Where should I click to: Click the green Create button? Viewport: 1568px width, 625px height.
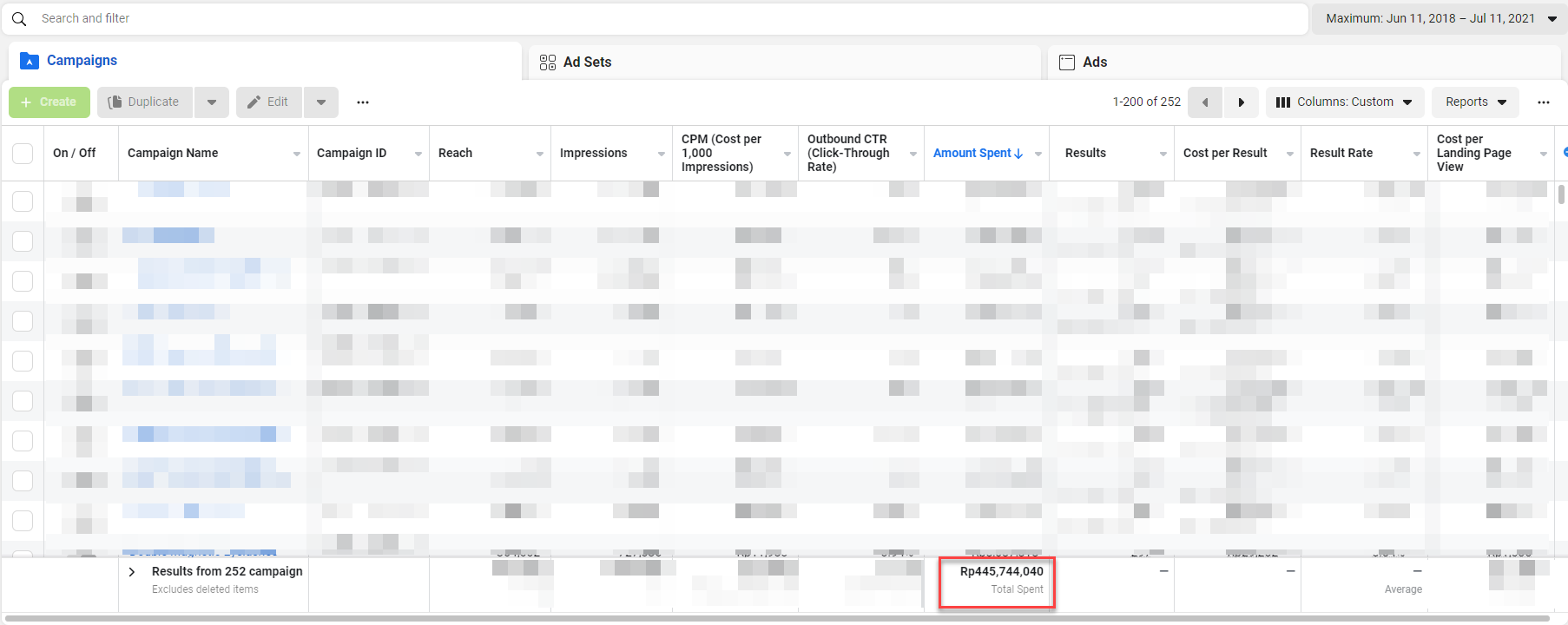pos(49,102)
